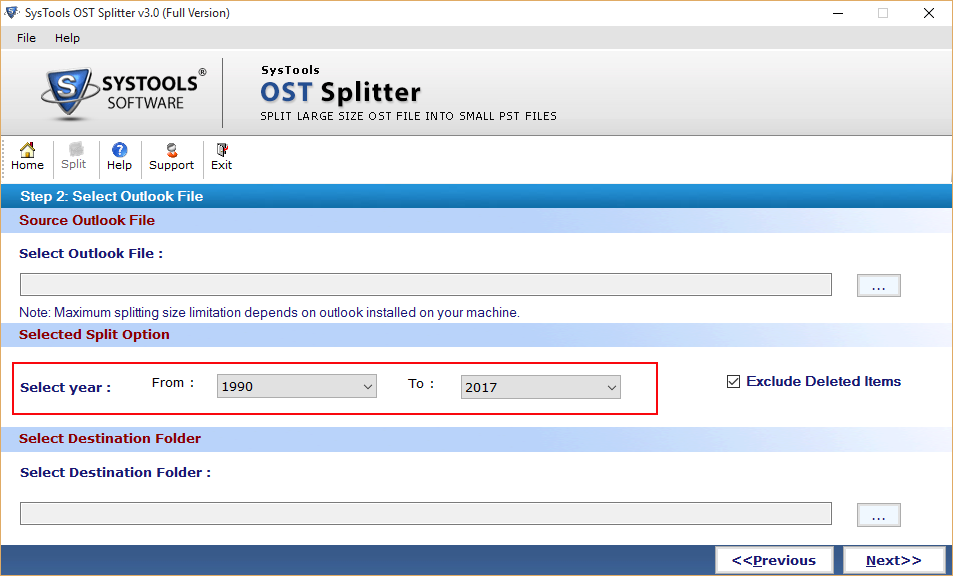This screenshot has height=576, width=953.
Task: Go back with the Previous button
Action: [x=774, y=560]
